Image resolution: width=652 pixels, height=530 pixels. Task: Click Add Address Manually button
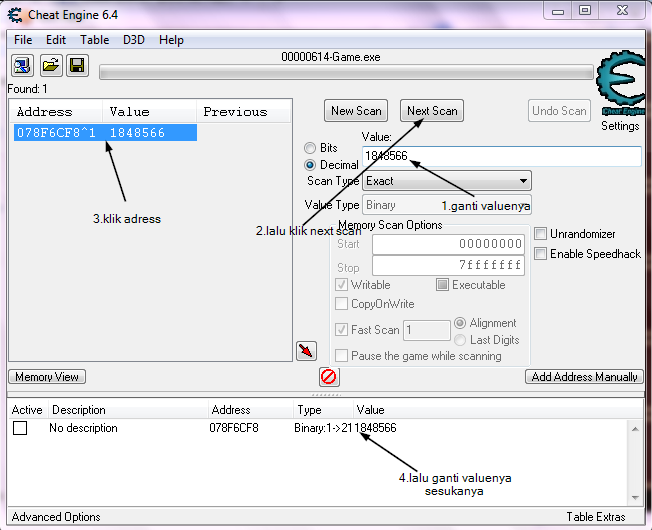[584, 377]
